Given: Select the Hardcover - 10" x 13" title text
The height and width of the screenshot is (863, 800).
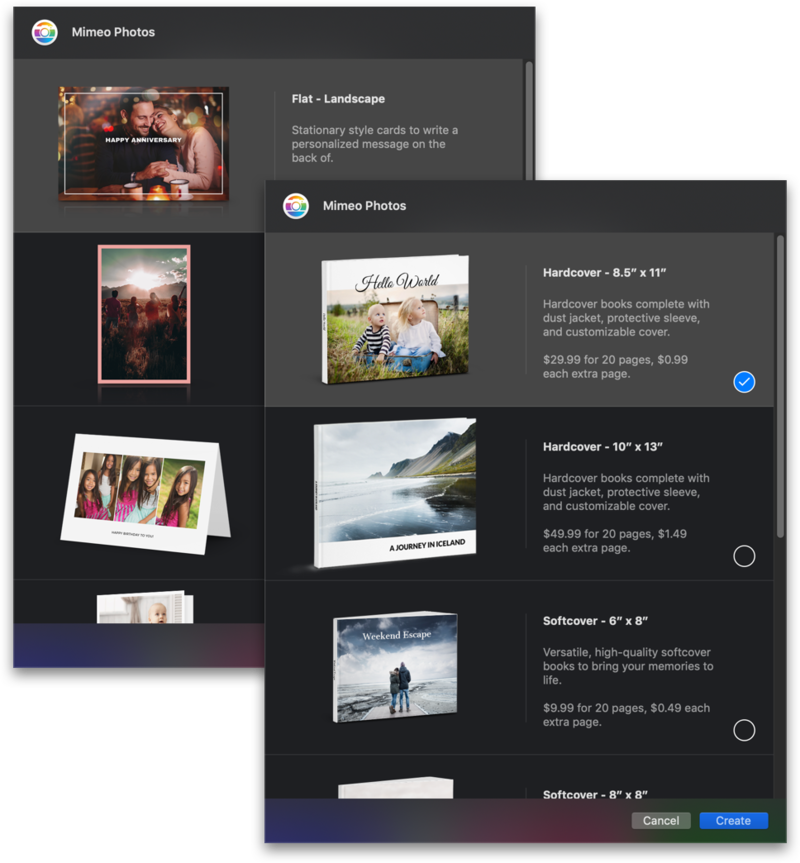Looking at the screenshot, I should tap(602, 446).
